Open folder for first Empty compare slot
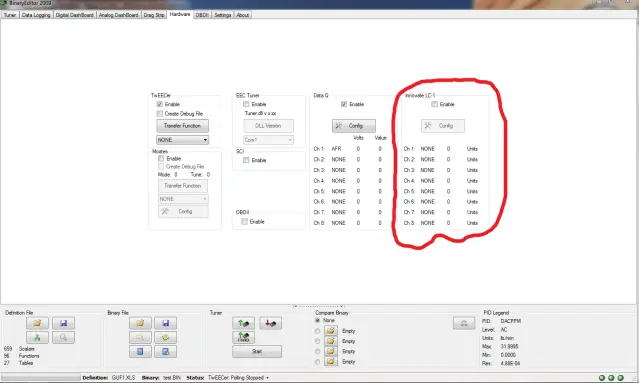Screen dimensions: 639x383 [x=331, y=330]
